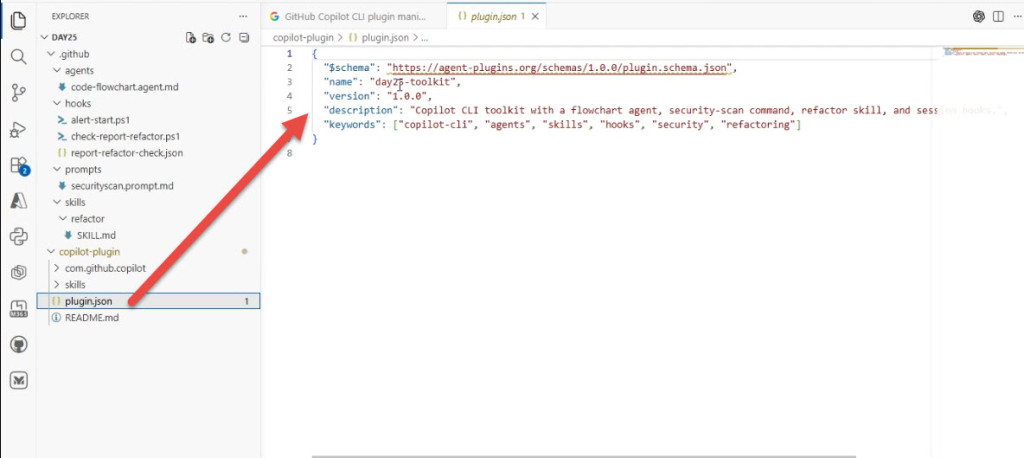
Task: Open the Search view in activity bar
Action: click(x=19, y=57)
